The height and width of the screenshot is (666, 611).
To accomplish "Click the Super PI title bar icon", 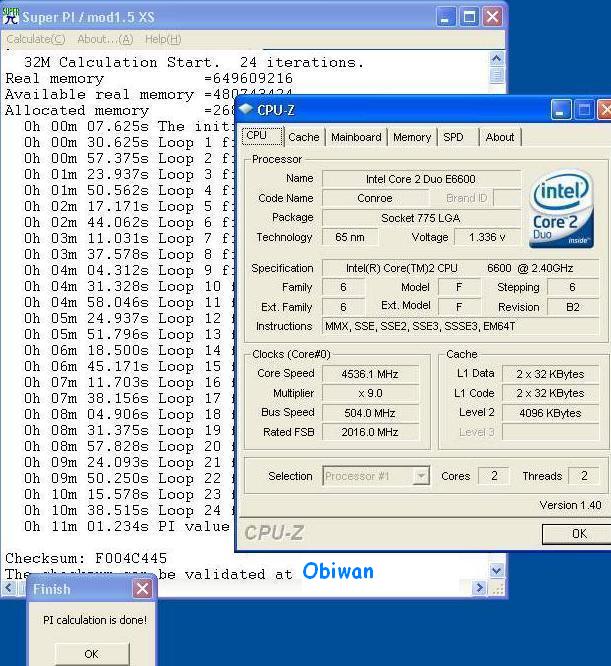I will click(x=10, y=16).
